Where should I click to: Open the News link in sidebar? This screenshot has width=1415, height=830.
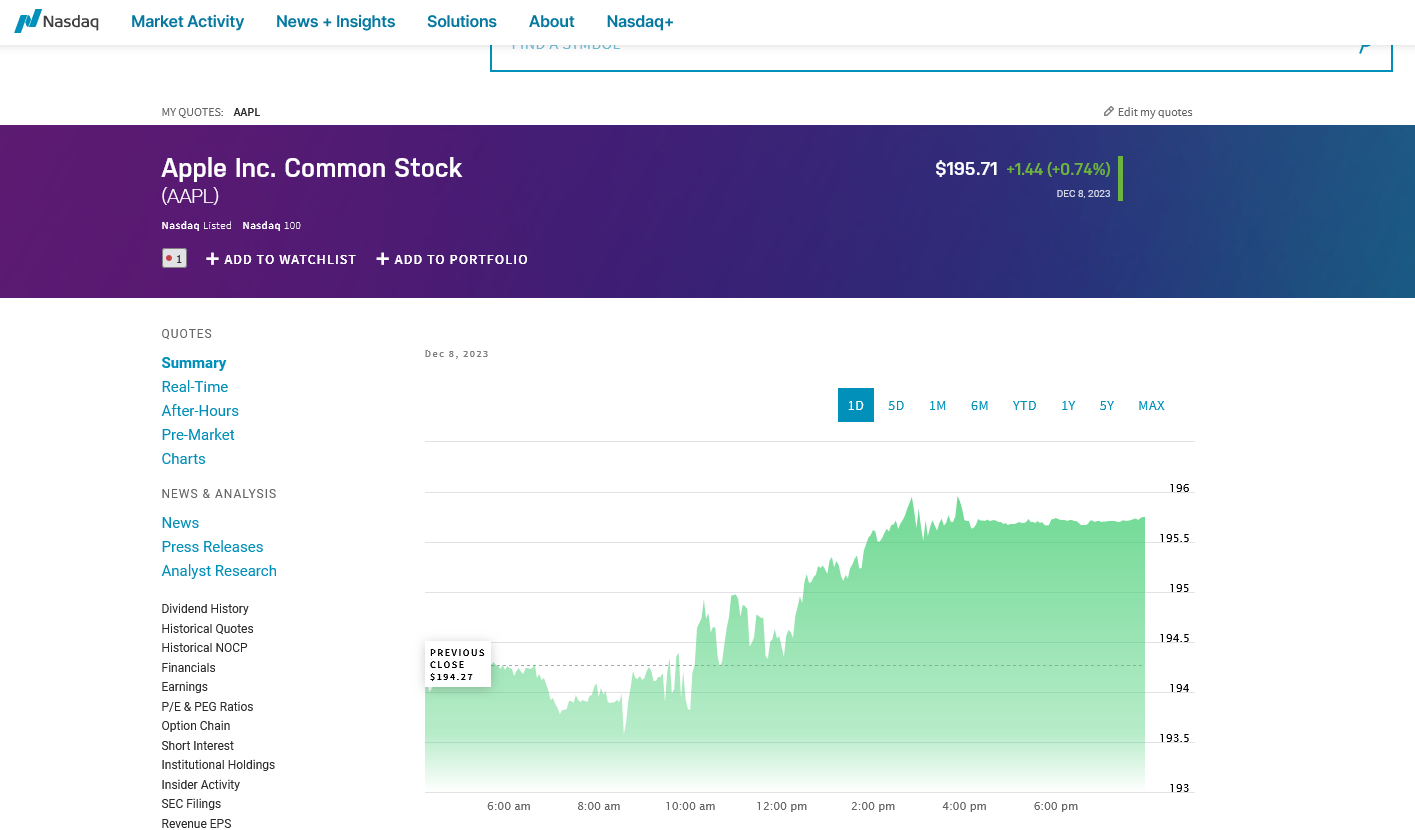[x=180, y=523]
